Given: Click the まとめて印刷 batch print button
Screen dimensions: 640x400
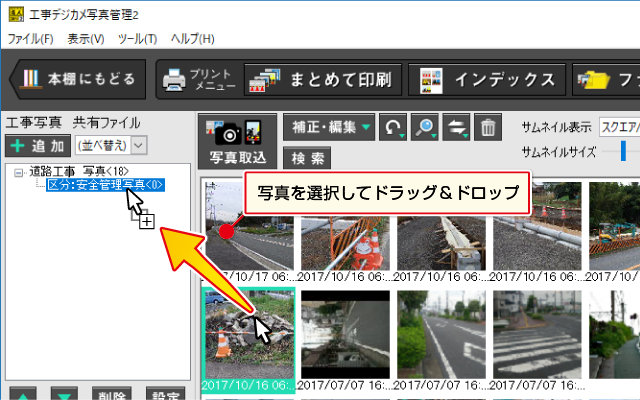Looking at the screenshot, I should pos(324,80).
